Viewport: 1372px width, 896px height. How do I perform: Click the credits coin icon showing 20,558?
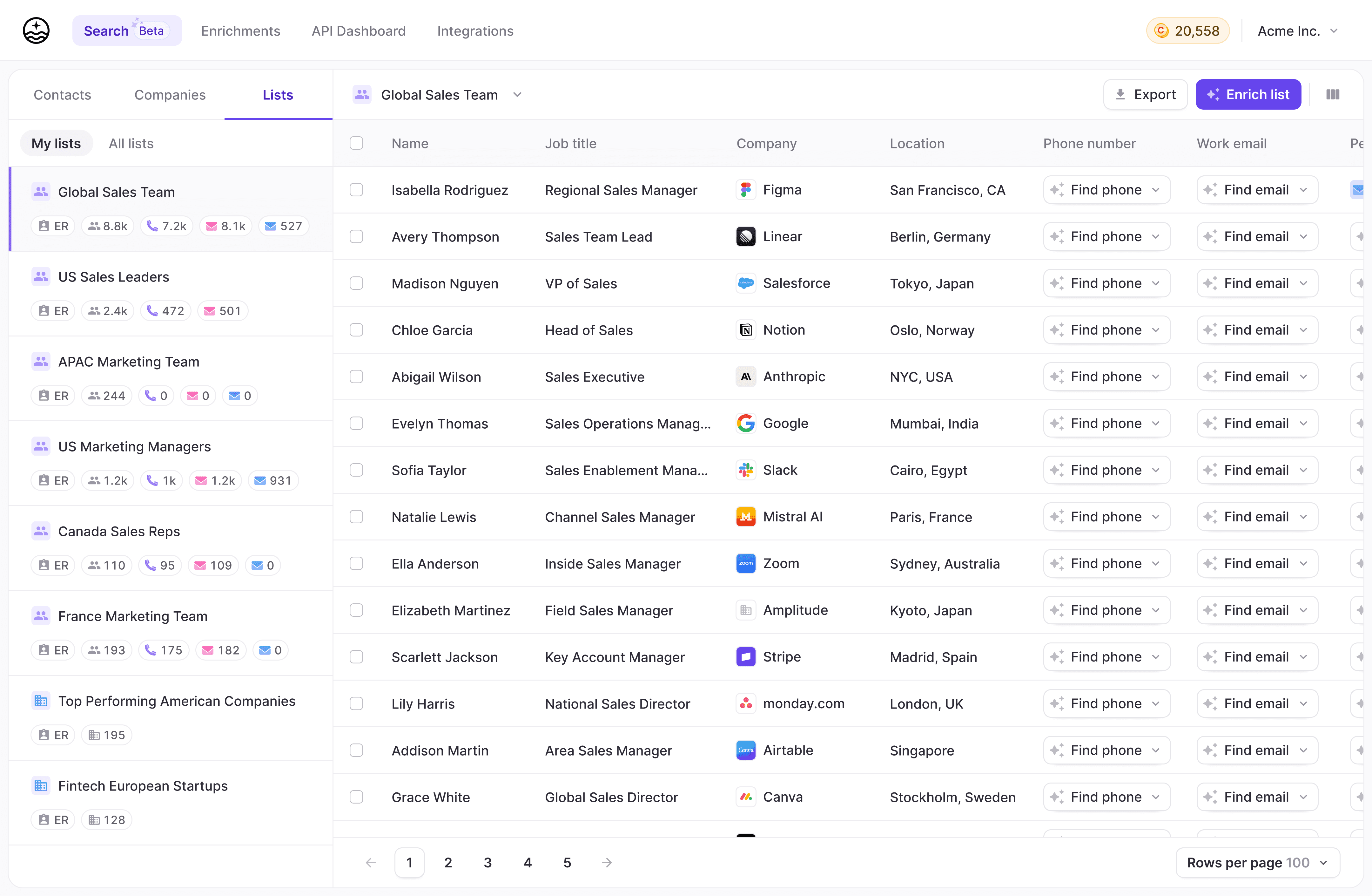(x=1161, y=31)
